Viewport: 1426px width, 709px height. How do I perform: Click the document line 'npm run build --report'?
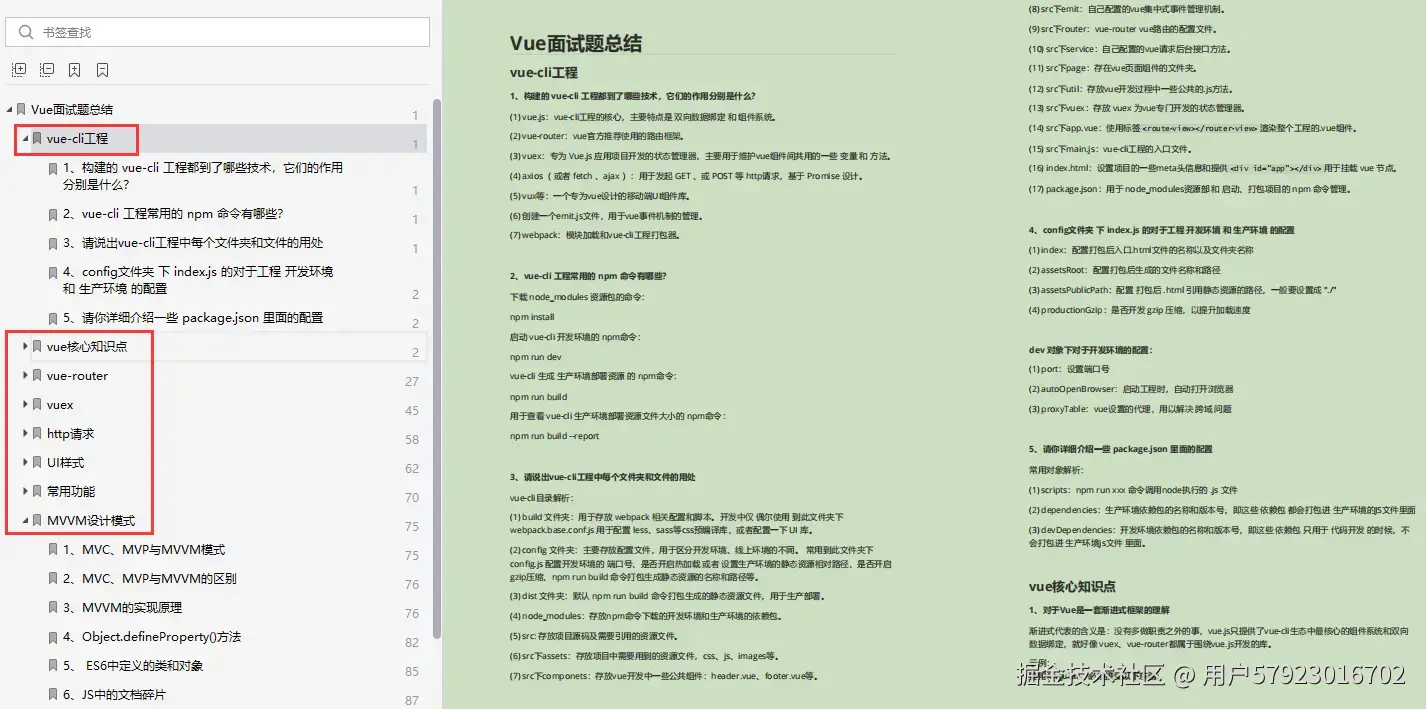555,436
